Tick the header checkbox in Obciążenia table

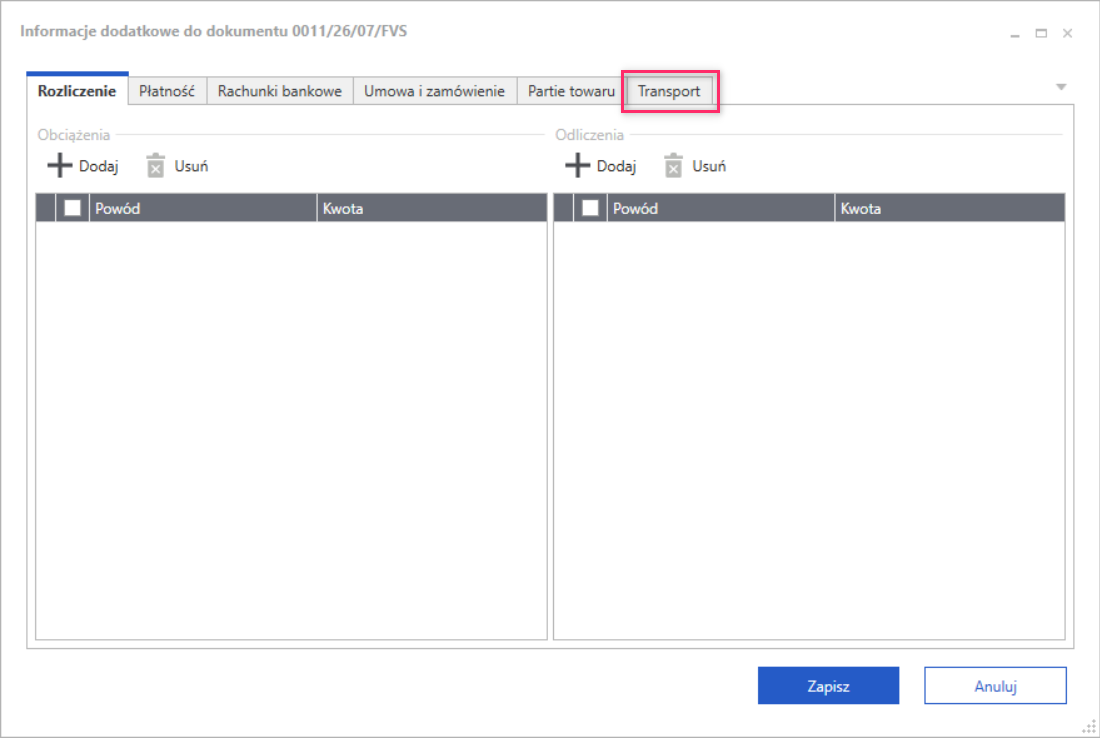pyautogui.click(x=72, y=208)
